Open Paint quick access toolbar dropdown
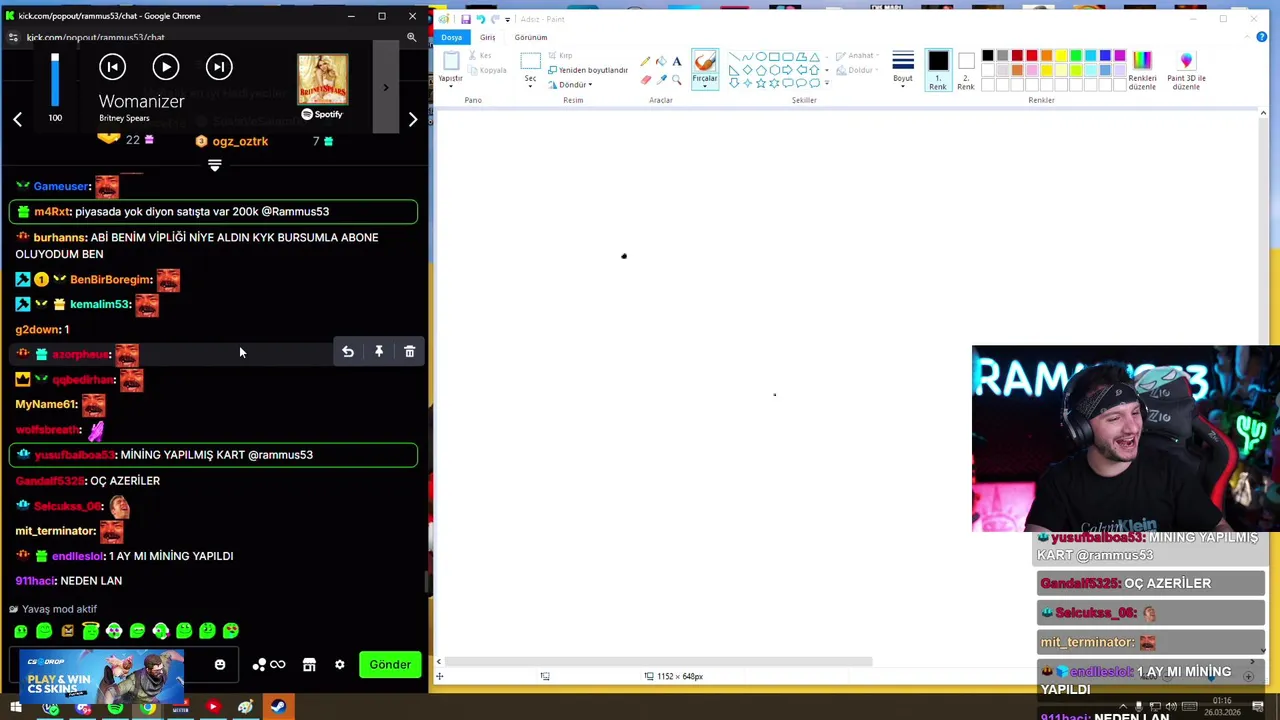This screenshot has width=1280, height=720. [x=508, y=19]
